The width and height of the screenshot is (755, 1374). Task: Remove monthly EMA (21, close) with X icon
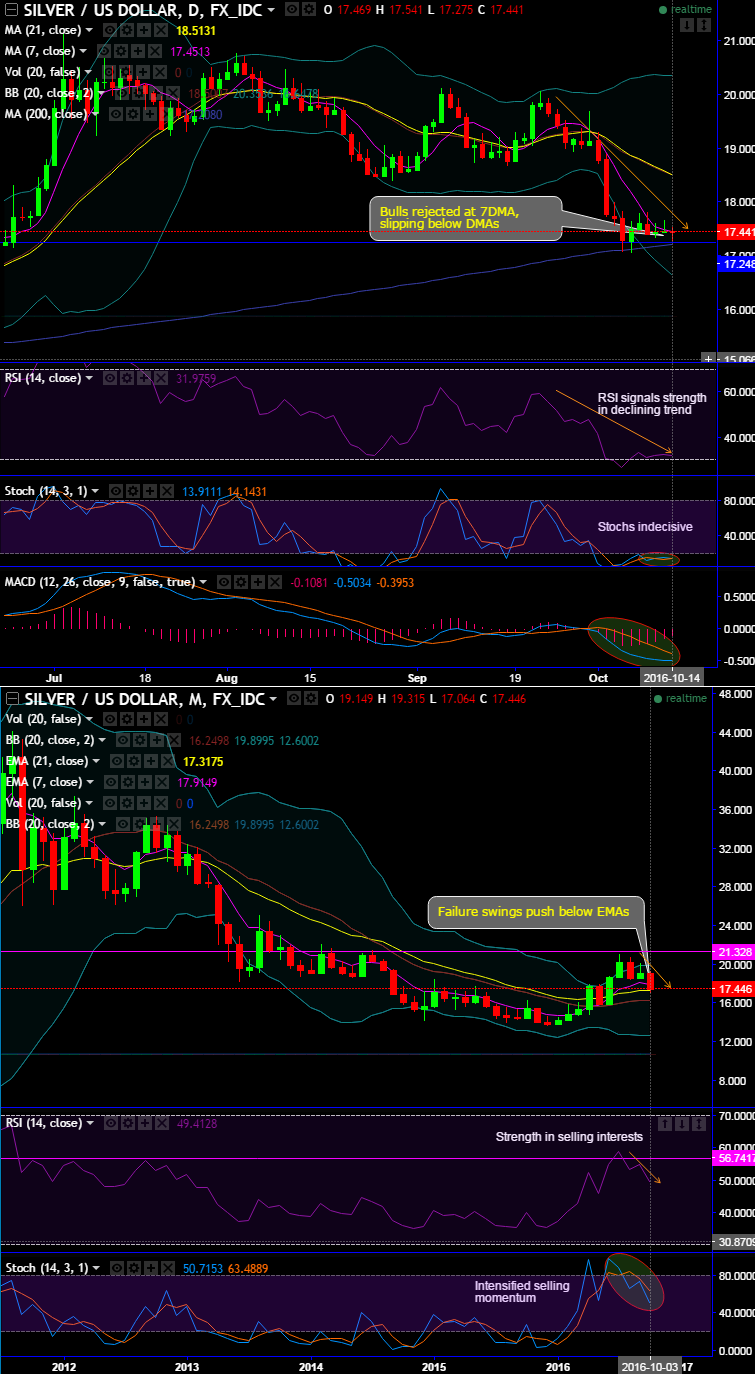pyautogui.click(x=168, y=761)
